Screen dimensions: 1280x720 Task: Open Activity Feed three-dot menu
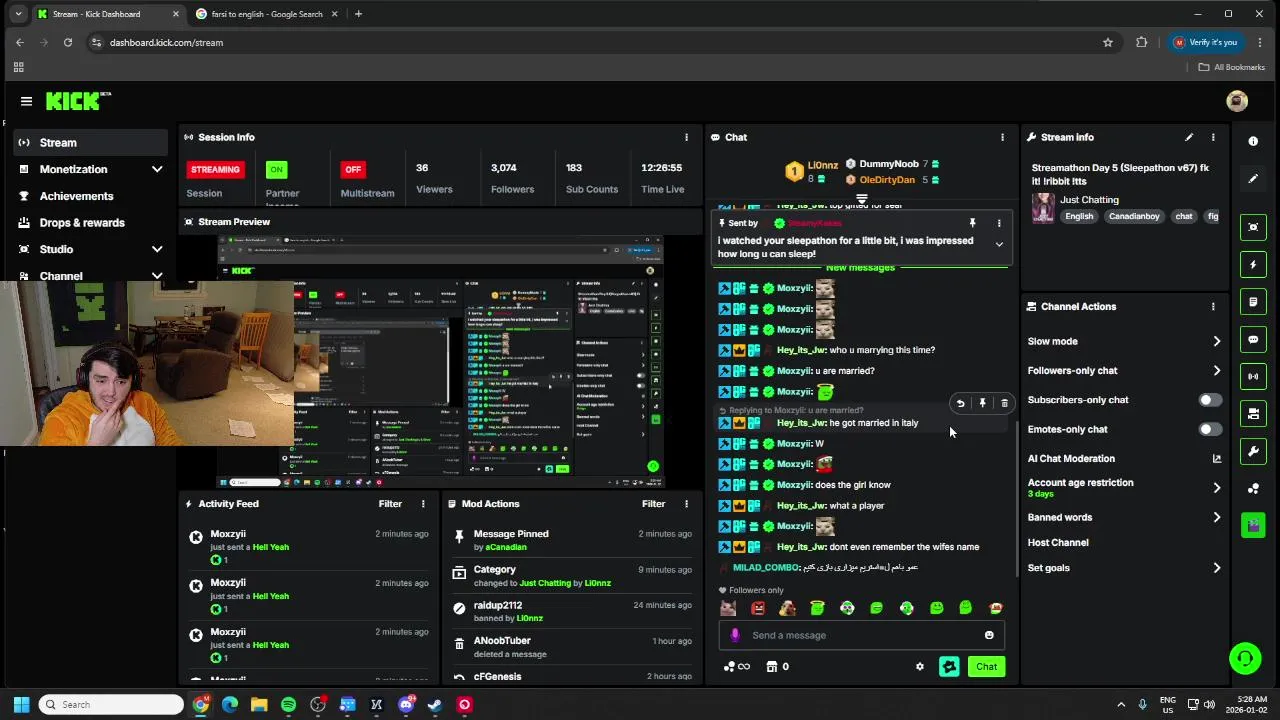tap(422, 504)
